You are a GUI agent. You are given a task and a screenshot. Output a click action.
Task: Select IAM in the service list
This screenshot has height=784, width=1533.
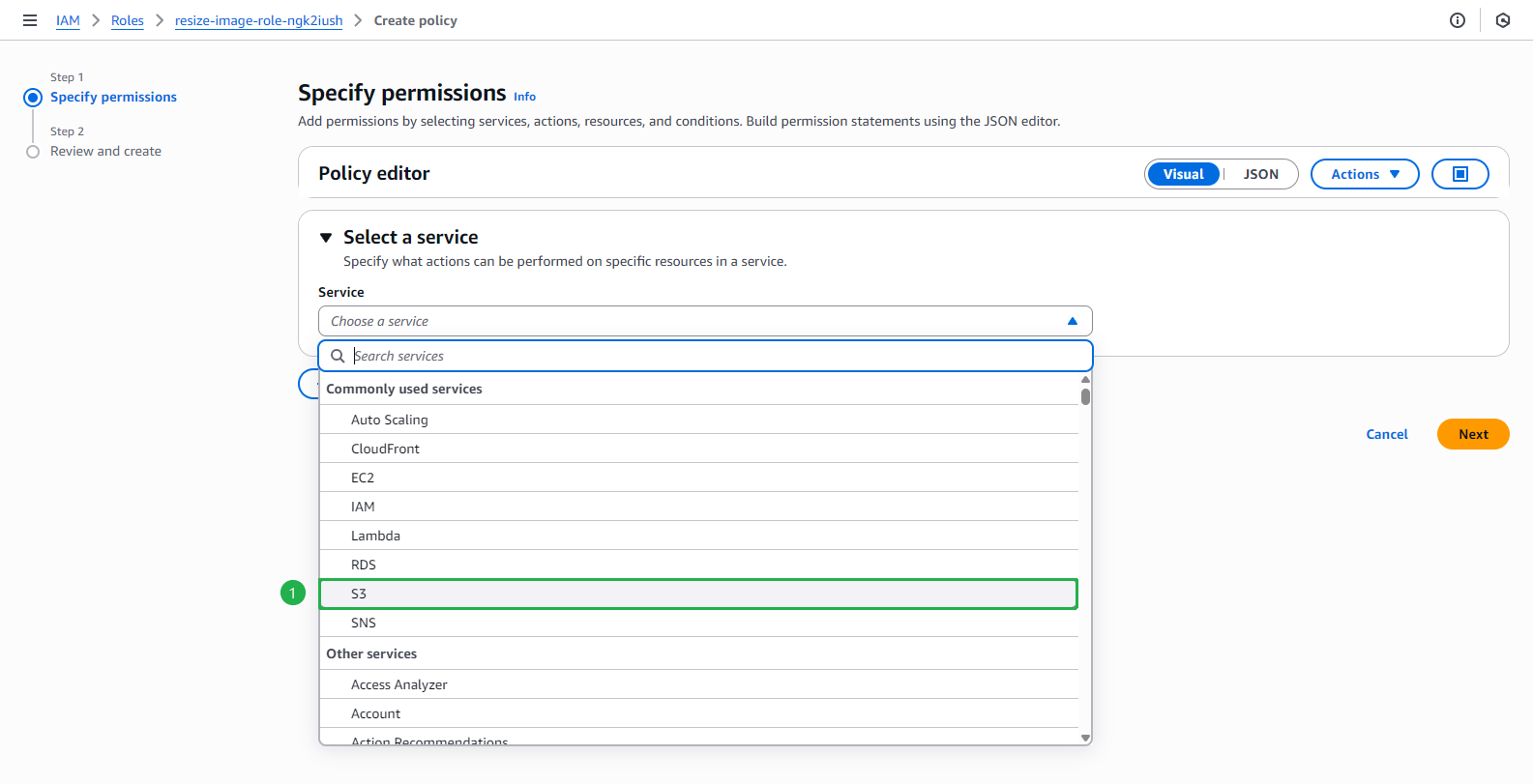tap(698, 507)
